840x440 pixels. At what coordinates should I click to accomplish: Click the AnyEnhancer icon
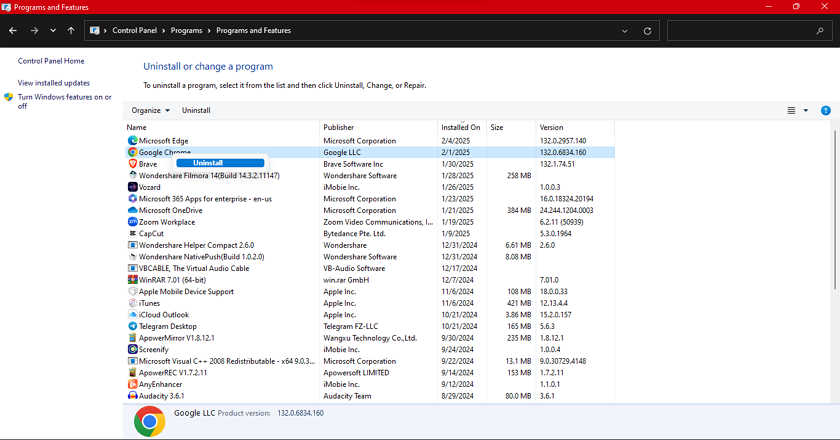coord(132,384)
